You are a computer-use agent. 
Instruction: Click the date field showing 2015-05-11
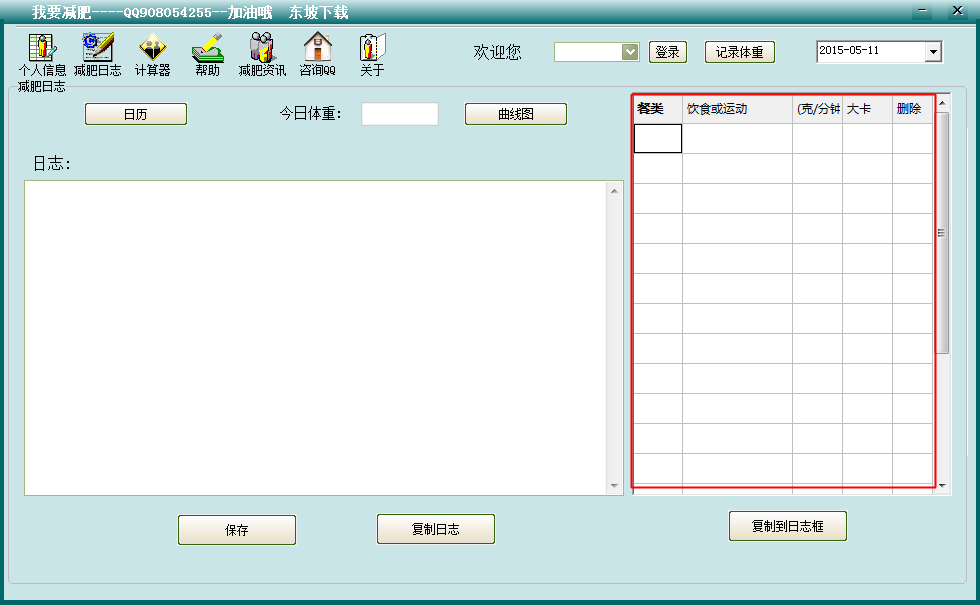pos(871,52)
